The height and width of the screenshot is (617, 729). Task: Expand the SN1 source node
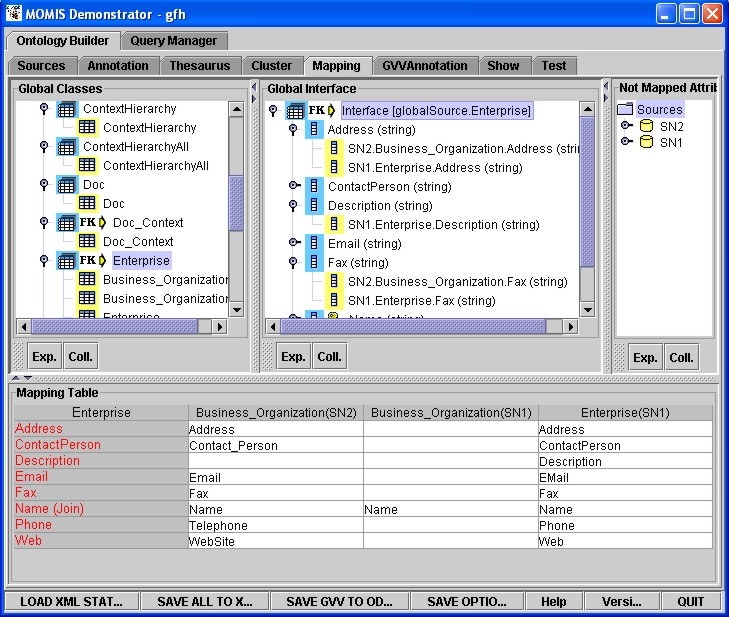point(626,141)
